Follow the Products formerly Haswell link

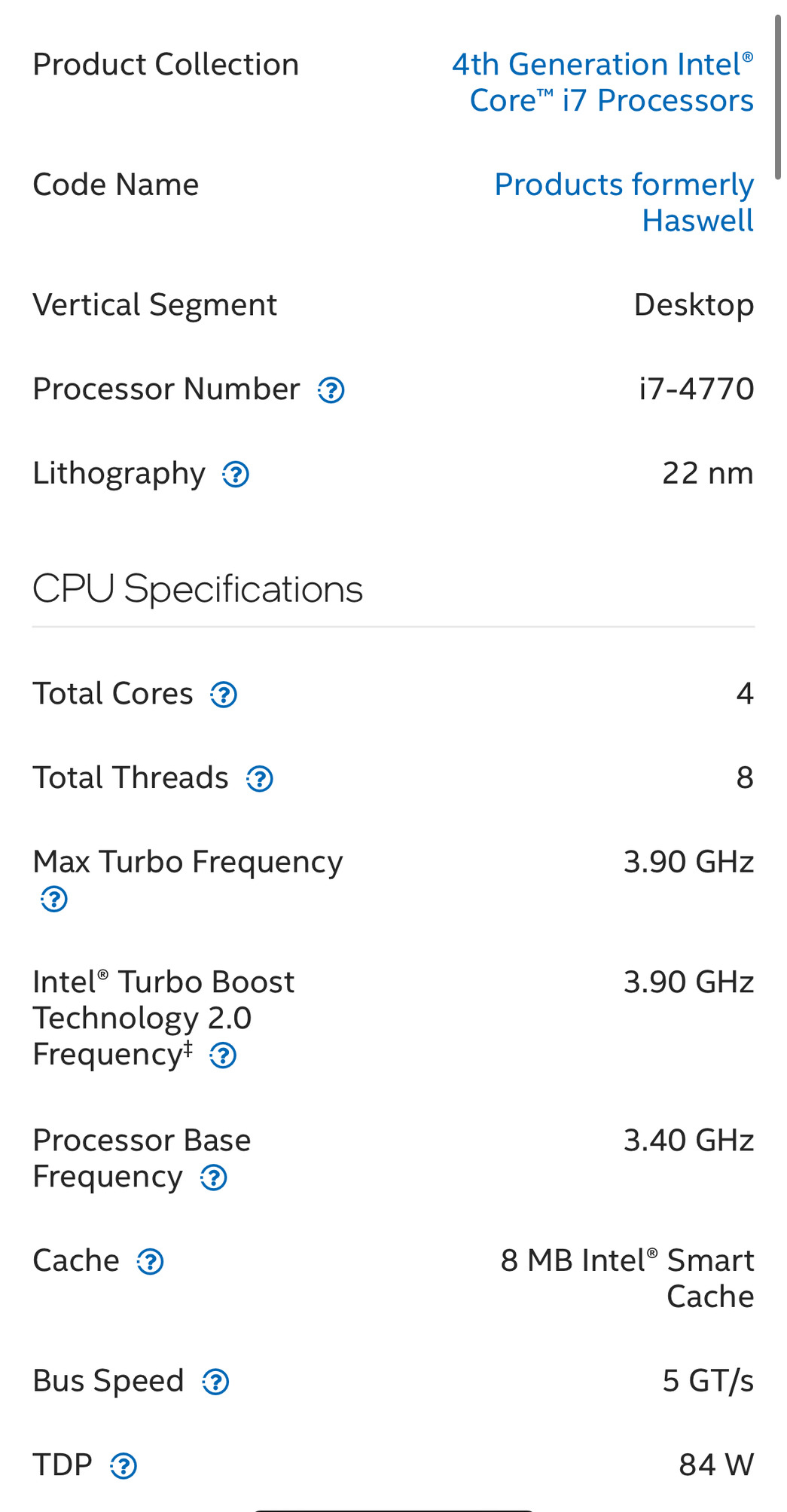(624, 202)
